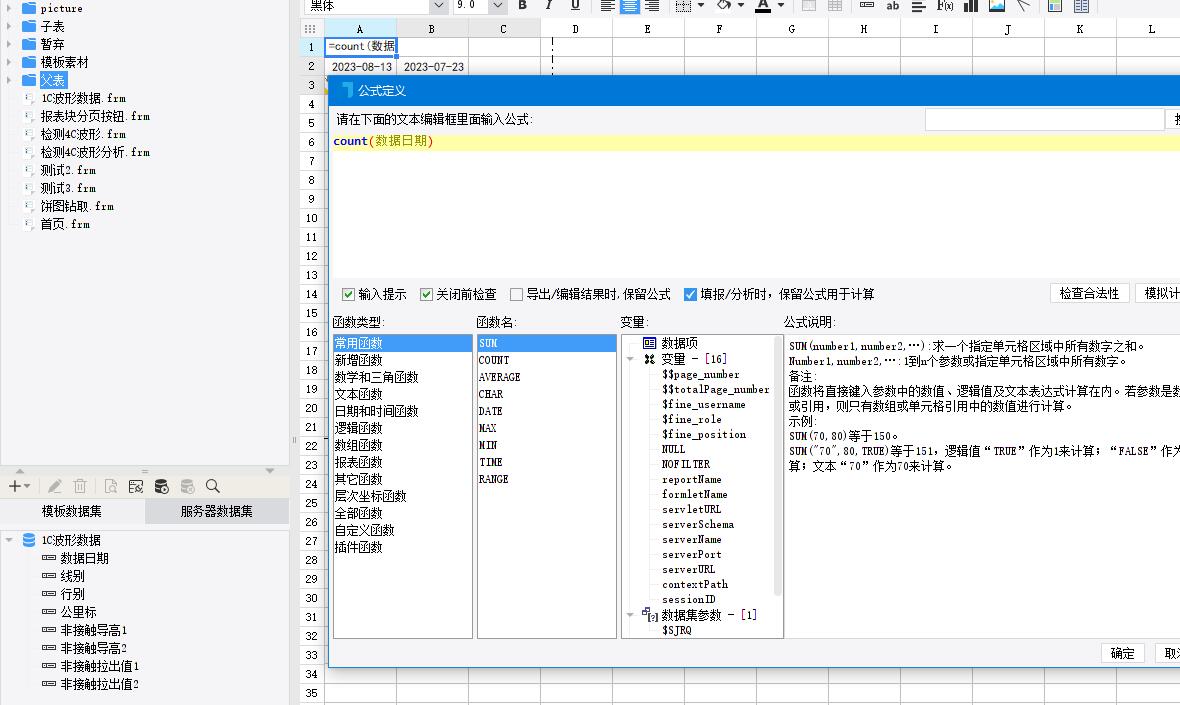Align cell text right

[652, 6]
